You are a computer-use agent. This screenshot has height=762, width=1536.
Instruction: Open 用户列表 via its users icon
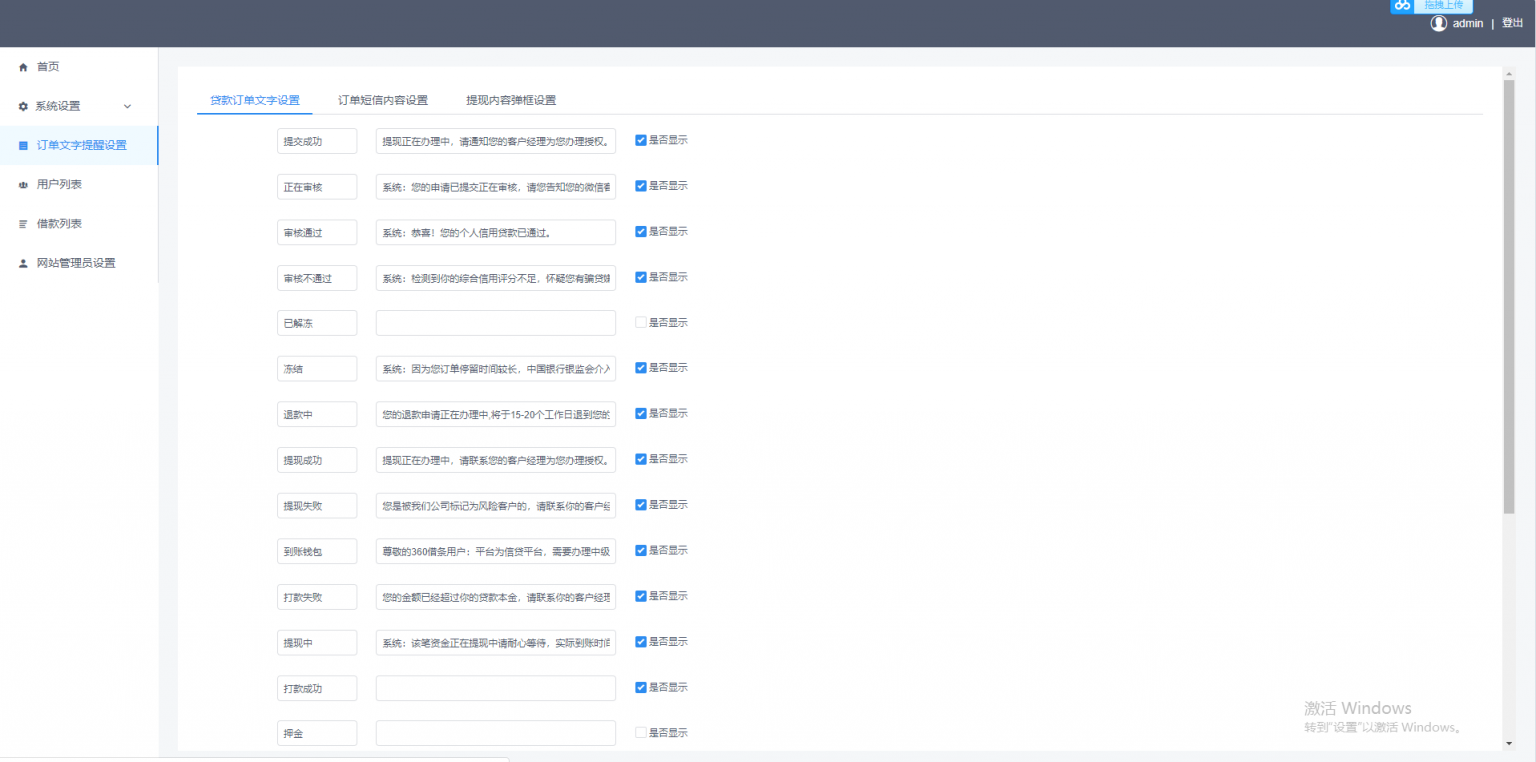tap(22, 183)
